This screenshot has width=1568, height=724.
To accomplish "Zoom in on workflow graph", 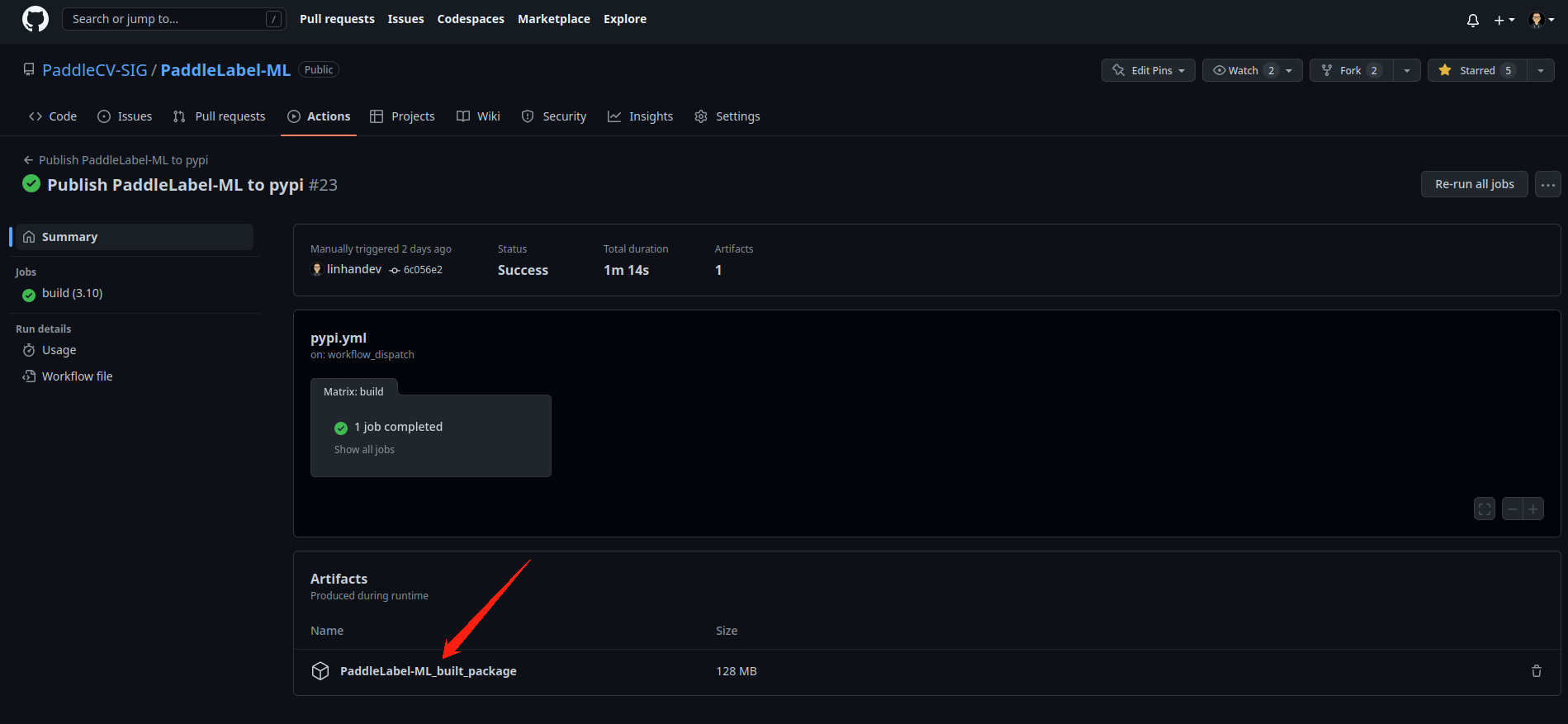I will tap(1533, 509).
